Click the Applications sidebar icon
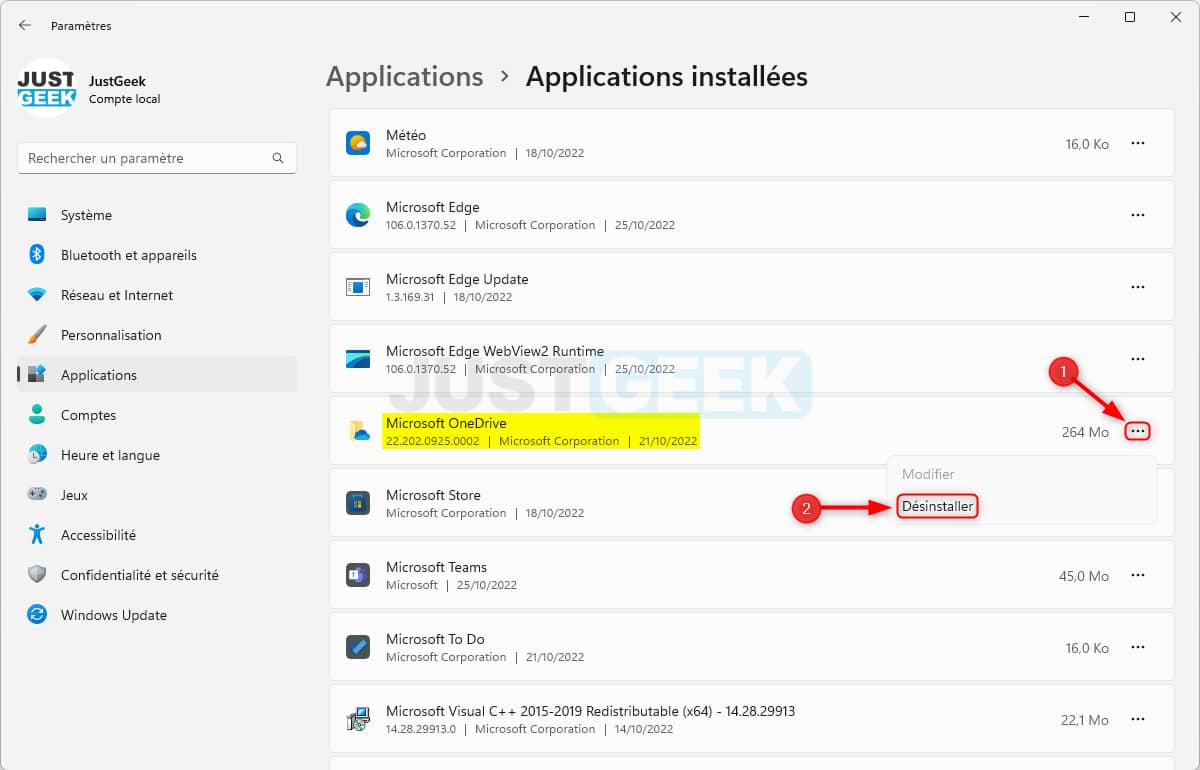The height and width of the screenshot is (770, 1200). (37, 375)
